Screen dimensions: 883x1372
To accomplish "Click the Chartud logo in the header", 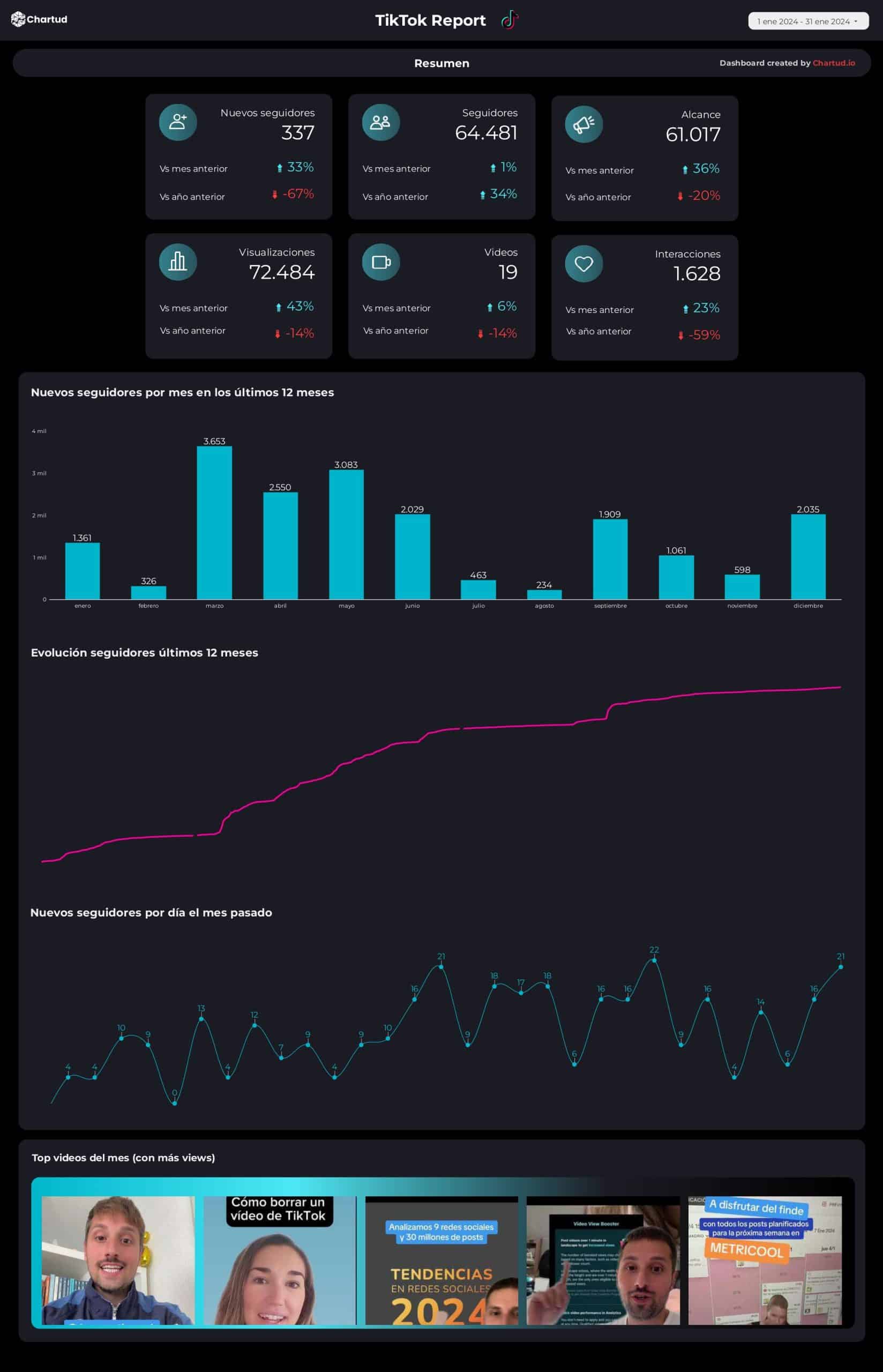I will tap(38, 20).
